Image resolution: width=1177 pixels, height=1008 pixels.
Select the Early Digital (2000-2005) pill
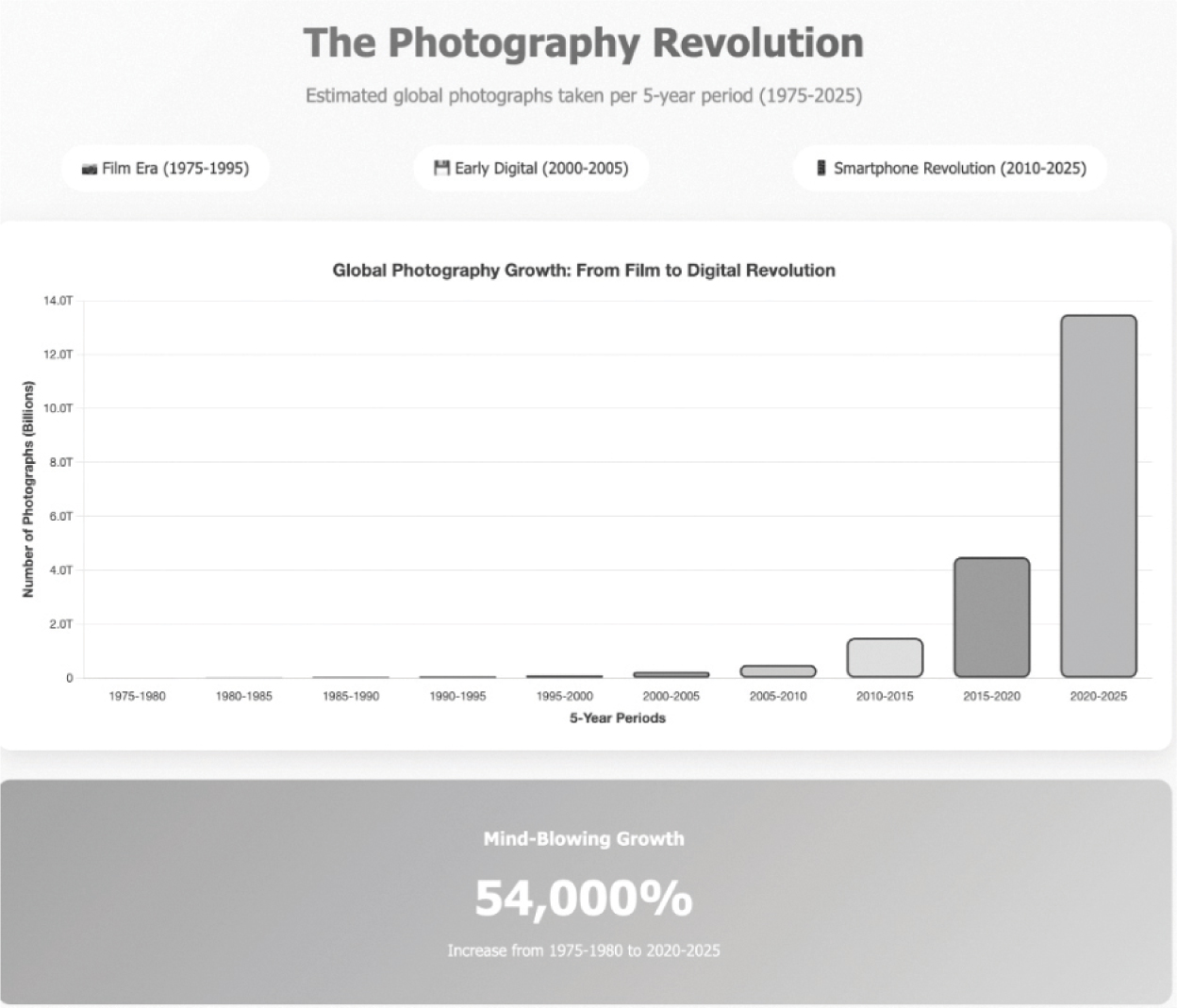pyautogui.click(x=531, y=169)
